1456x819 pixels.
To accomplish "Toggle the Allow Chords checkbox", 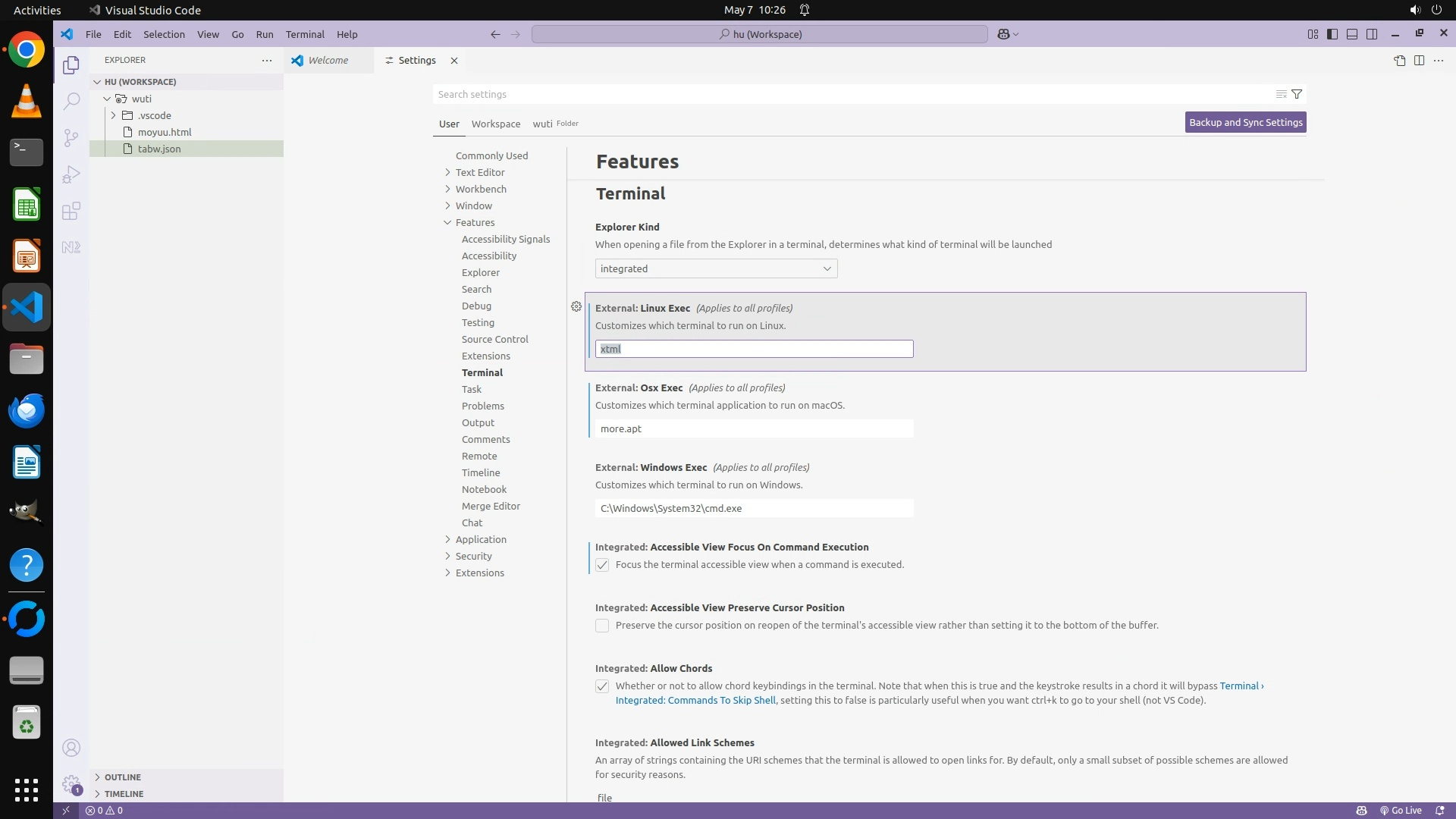I will (602, 686).
